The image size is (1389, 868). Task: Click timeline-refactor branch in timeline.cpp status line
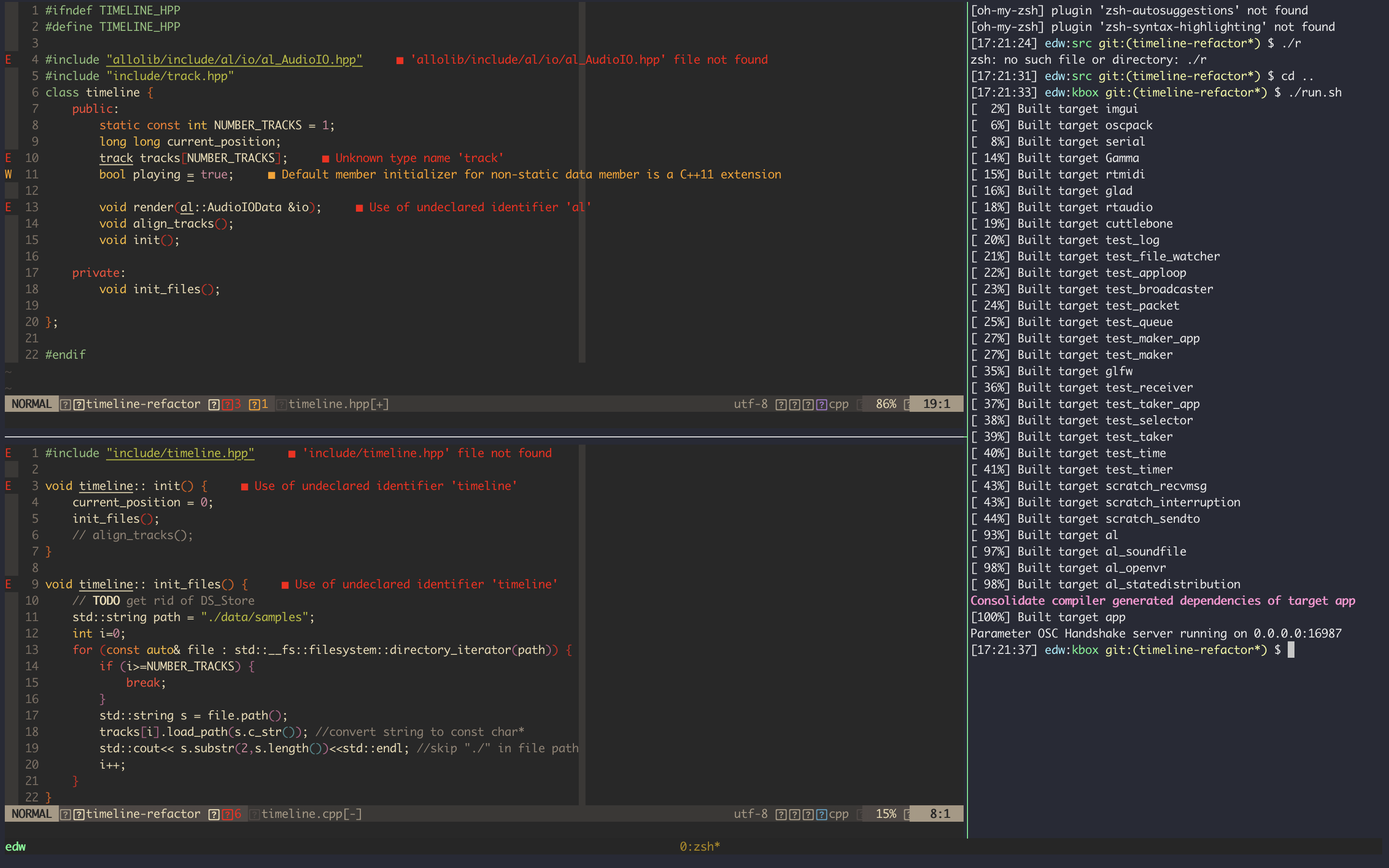[143, 814]
